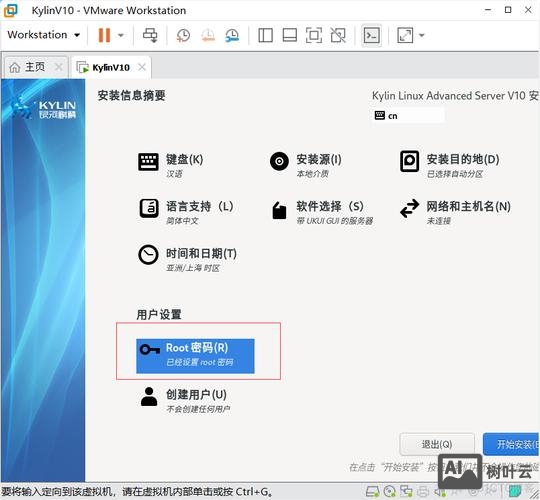Click the CD/DVD drive status icon
This screenshot has height=500, width=540.
click(x=390, y=491)
